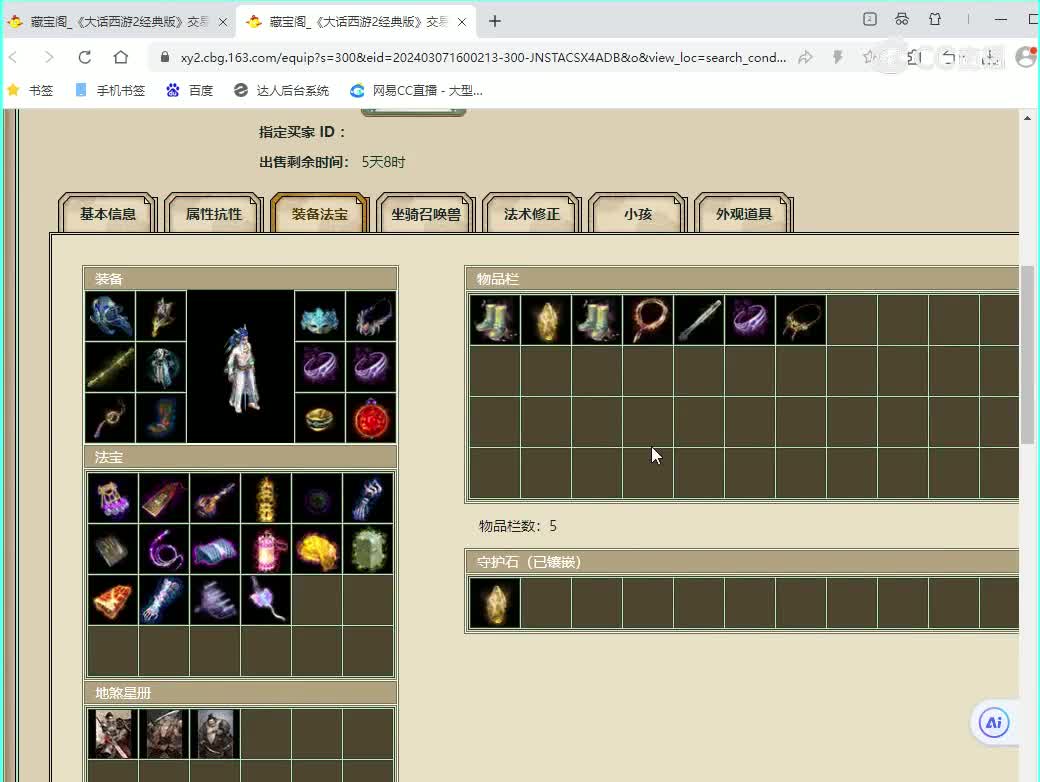Viewport: 1040px width, 782px height.
Task: Select the 装备法宝 tab
Action: 320,214
